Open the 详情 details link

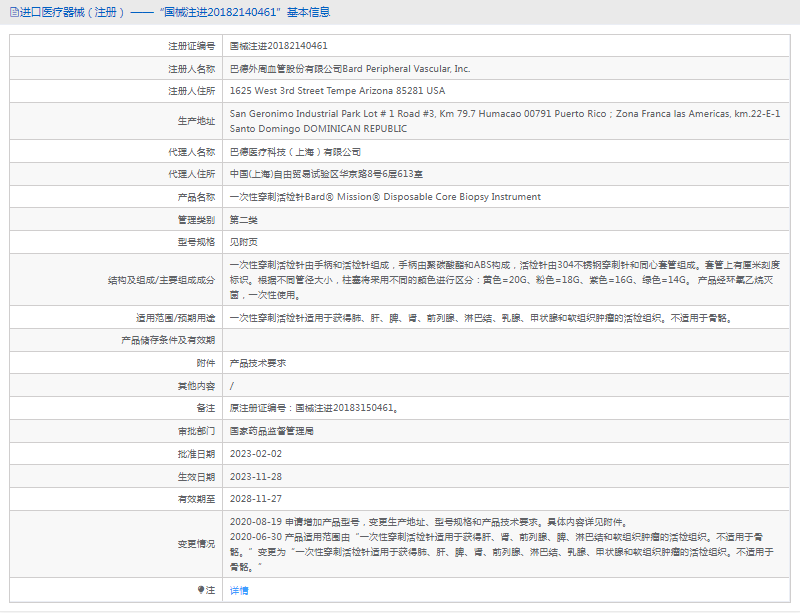coord(239,590)
